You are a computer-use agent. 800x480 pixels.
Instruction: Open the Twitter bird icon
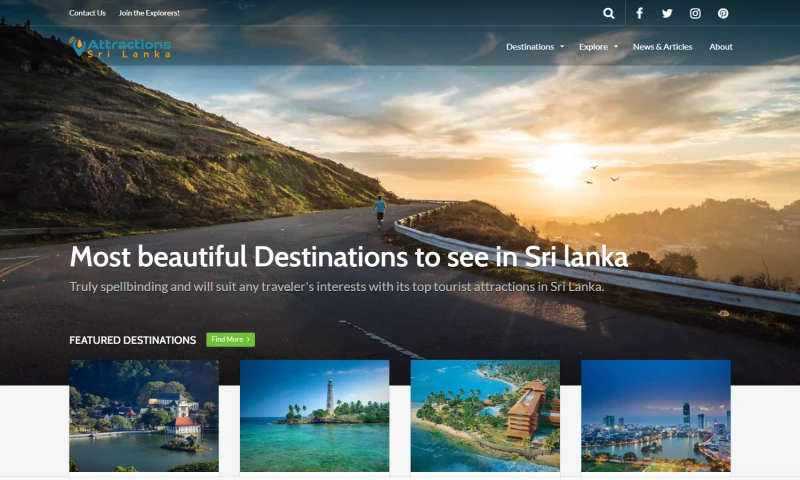(x=667, y=13)
